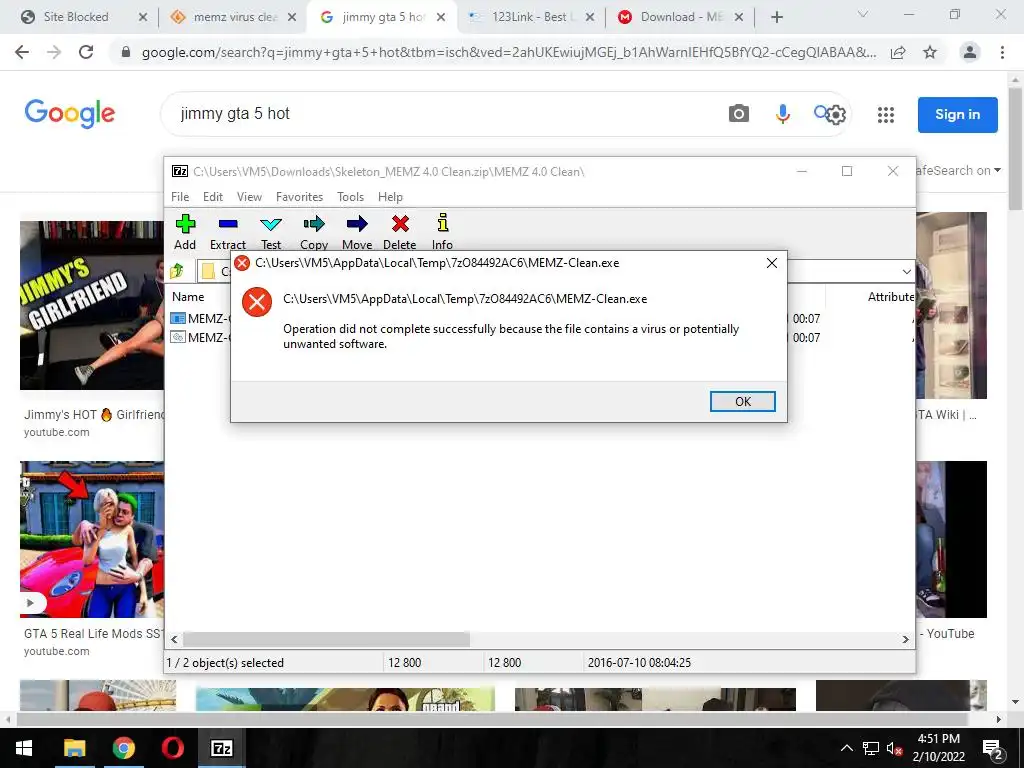
Task: Open the Google apps grid
Action: click(886, 115)
